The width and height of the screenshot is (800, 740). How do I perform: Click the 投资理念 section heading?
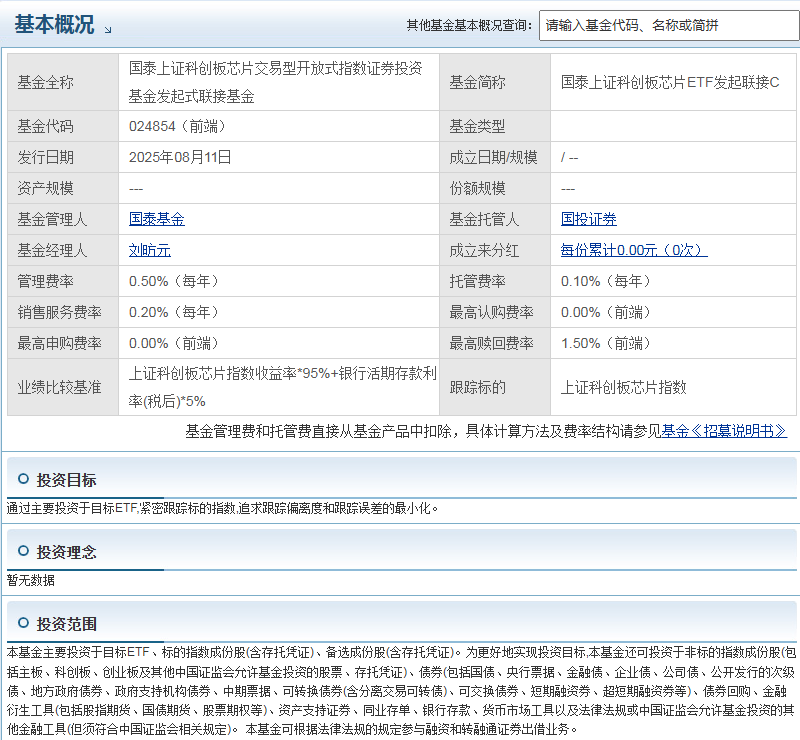pos(66,552)
